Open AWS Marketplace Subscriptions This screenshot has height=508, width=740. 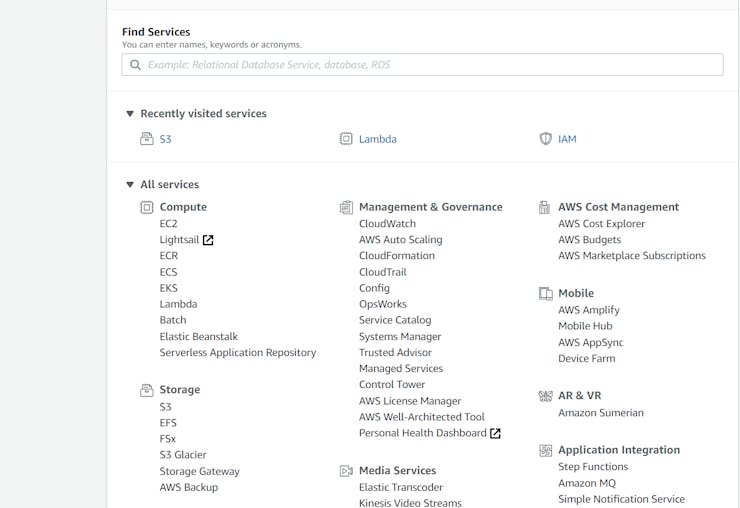click(x=632, y=256)
